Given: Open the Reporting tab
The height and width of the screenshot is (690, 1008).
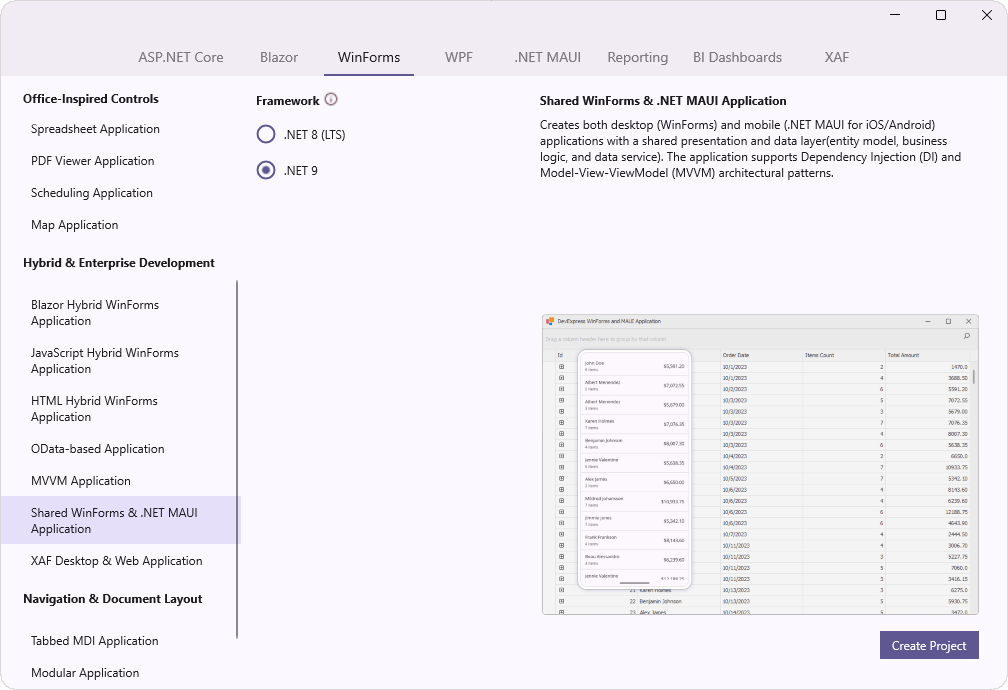Looking at the screenshot, I should (x=637, y=57).
